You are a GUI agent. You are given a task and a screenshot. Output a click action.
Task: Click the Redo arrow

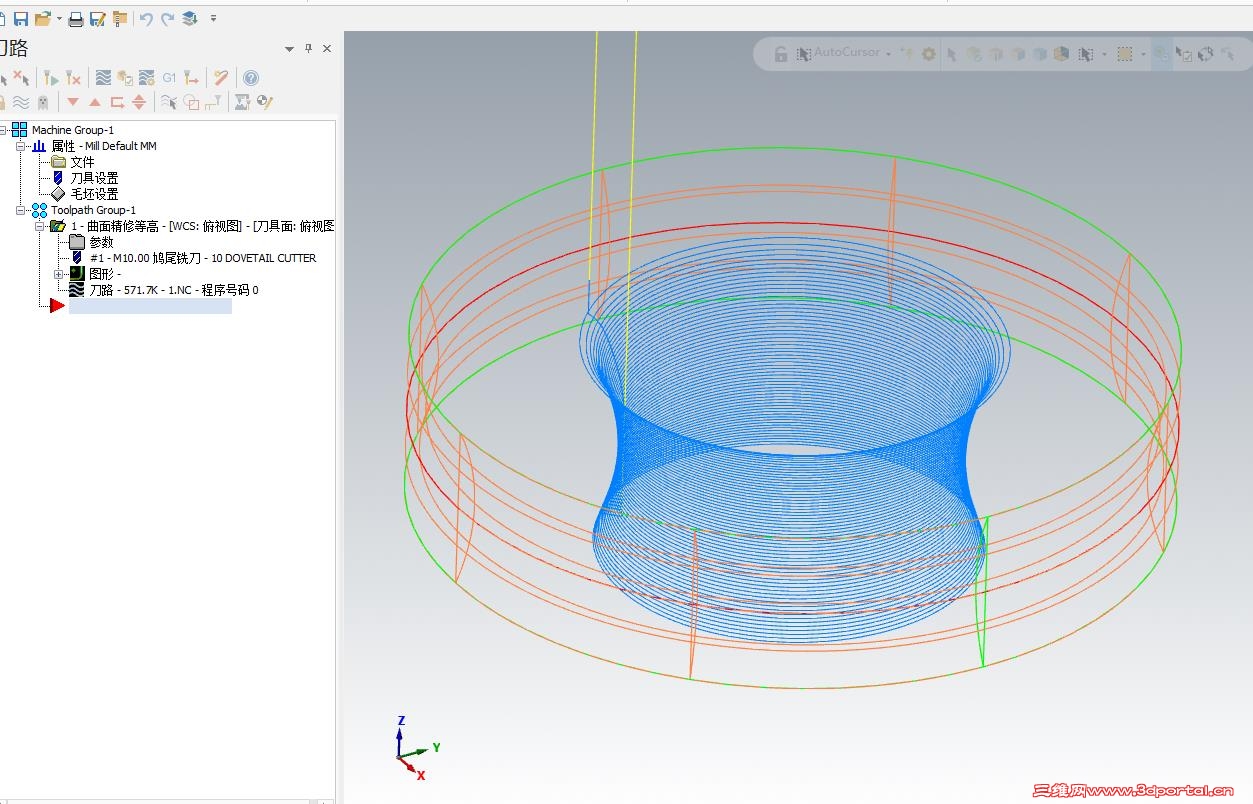pyautogui.click(x=167, y=19)
